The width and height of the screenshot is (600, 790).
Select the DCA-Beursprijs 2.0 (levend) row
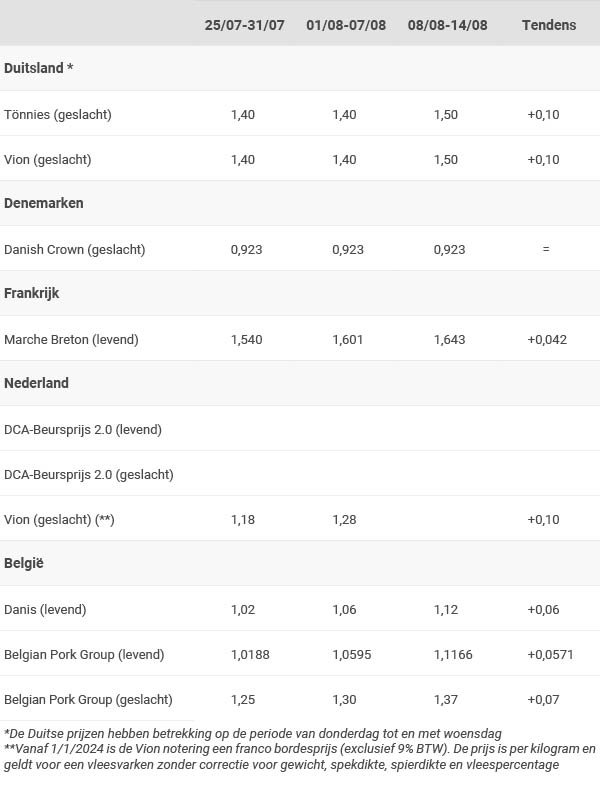300,429
